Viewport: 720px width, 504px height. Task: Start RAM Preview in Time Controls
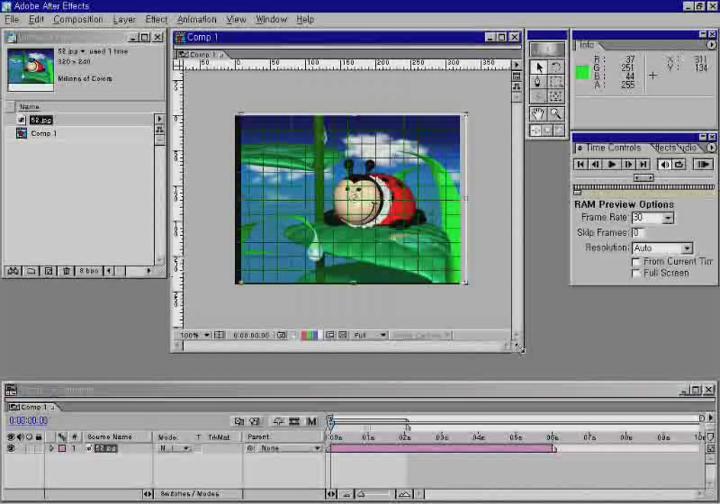tap(703, 164)
